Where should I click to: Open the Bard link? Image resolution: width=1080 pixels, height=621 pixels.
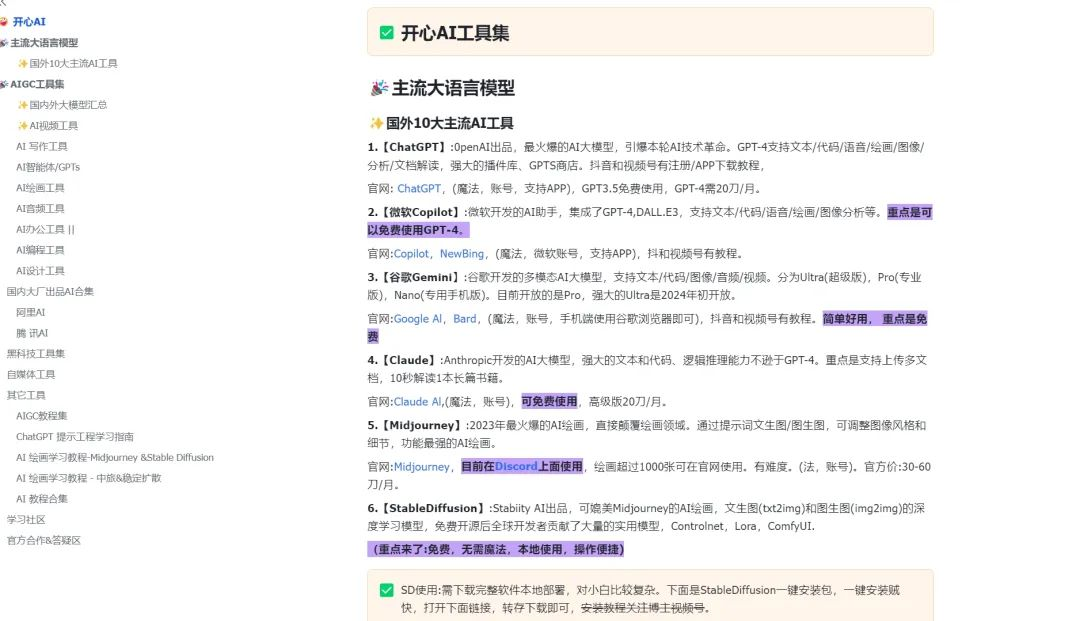click(464, 319)
